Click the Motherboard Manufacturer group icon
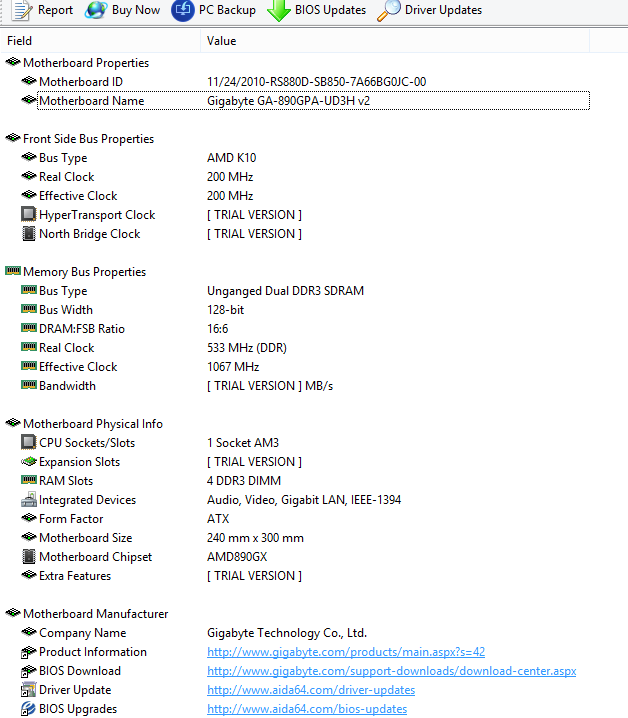Viewport: 628px width, 718px height. pyautogui.click(x=13, y=613)
